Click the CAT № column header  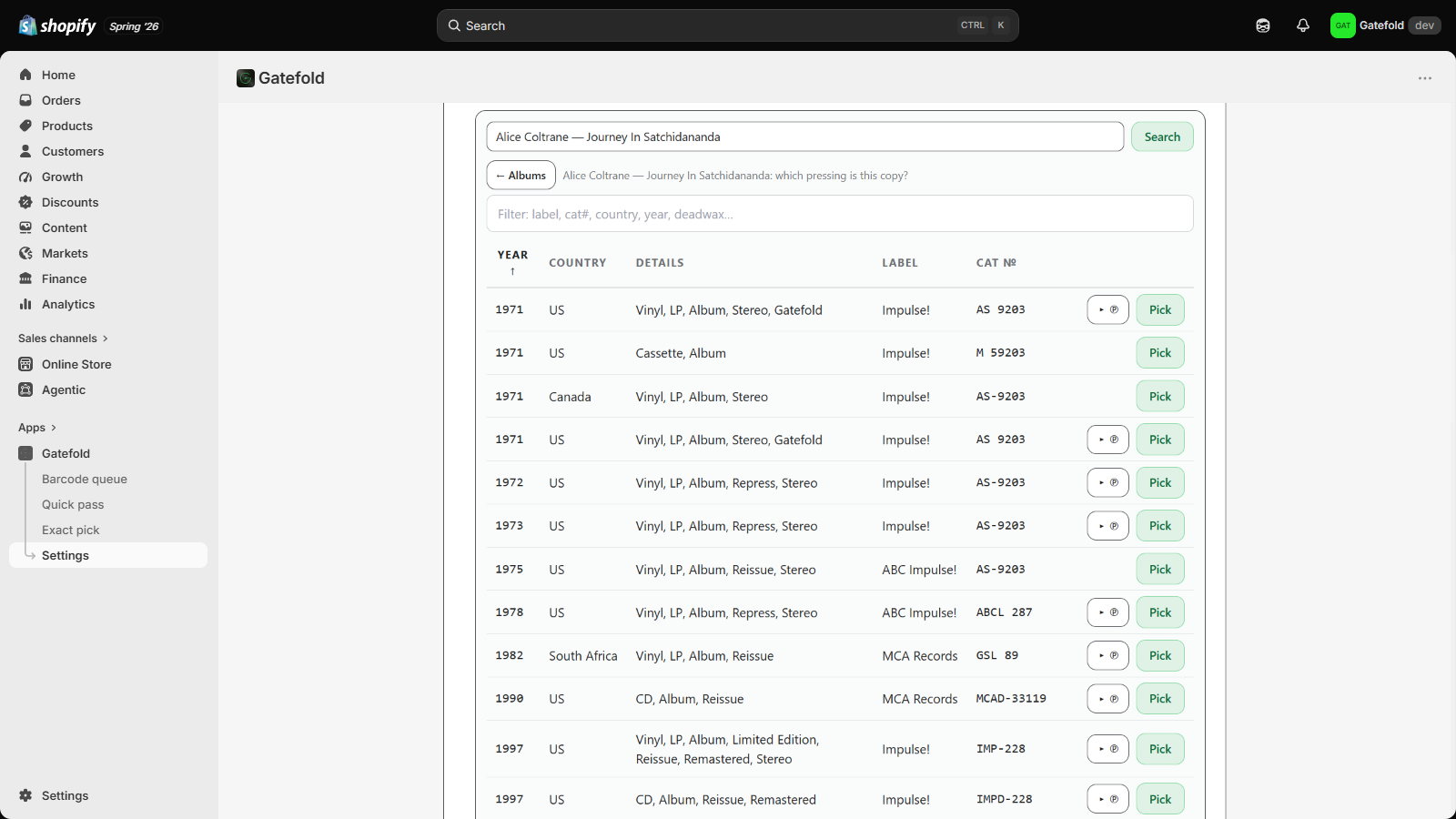pos(996,263)
